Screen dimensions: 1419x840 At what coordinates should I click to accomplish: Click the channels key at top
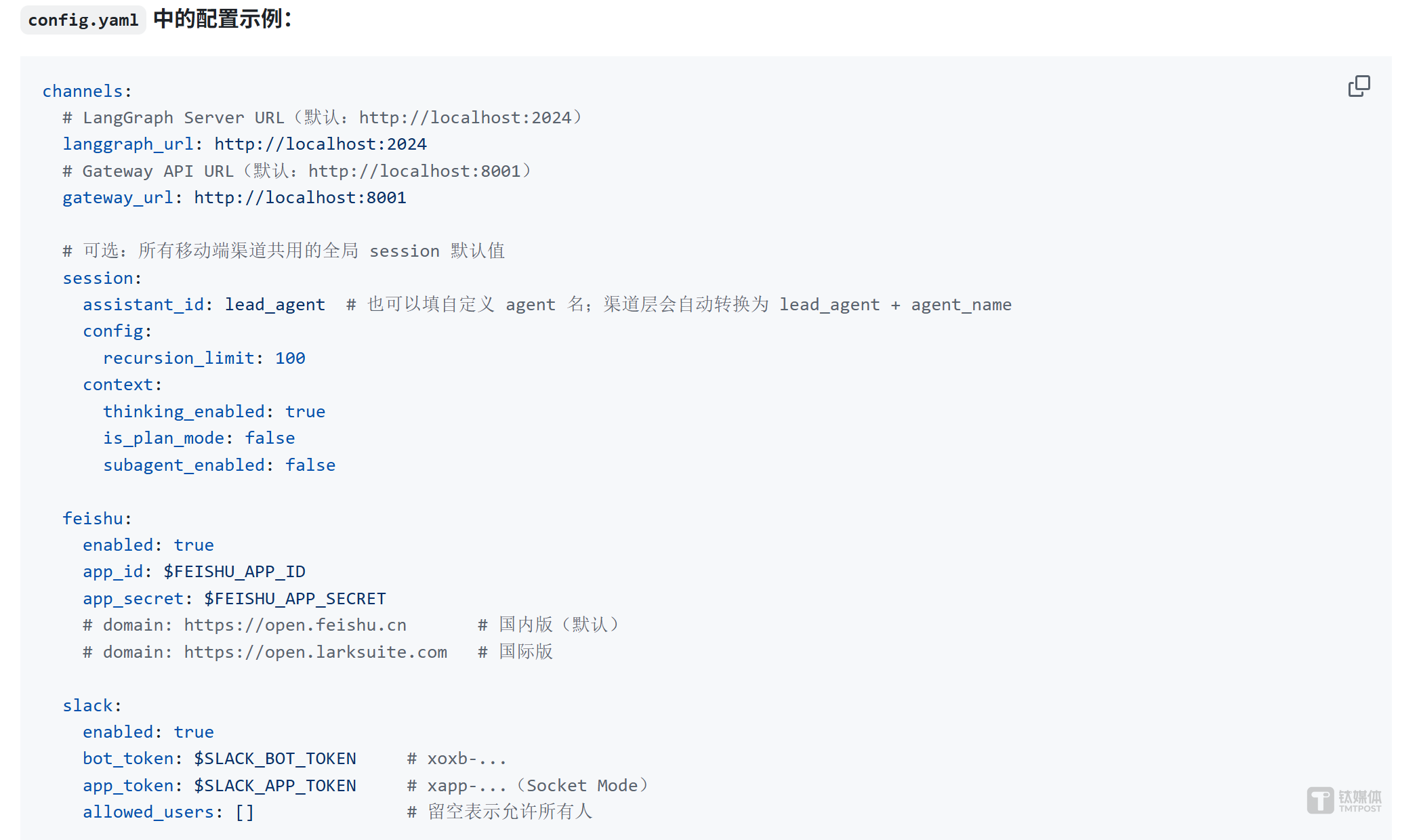click(83, 91)
